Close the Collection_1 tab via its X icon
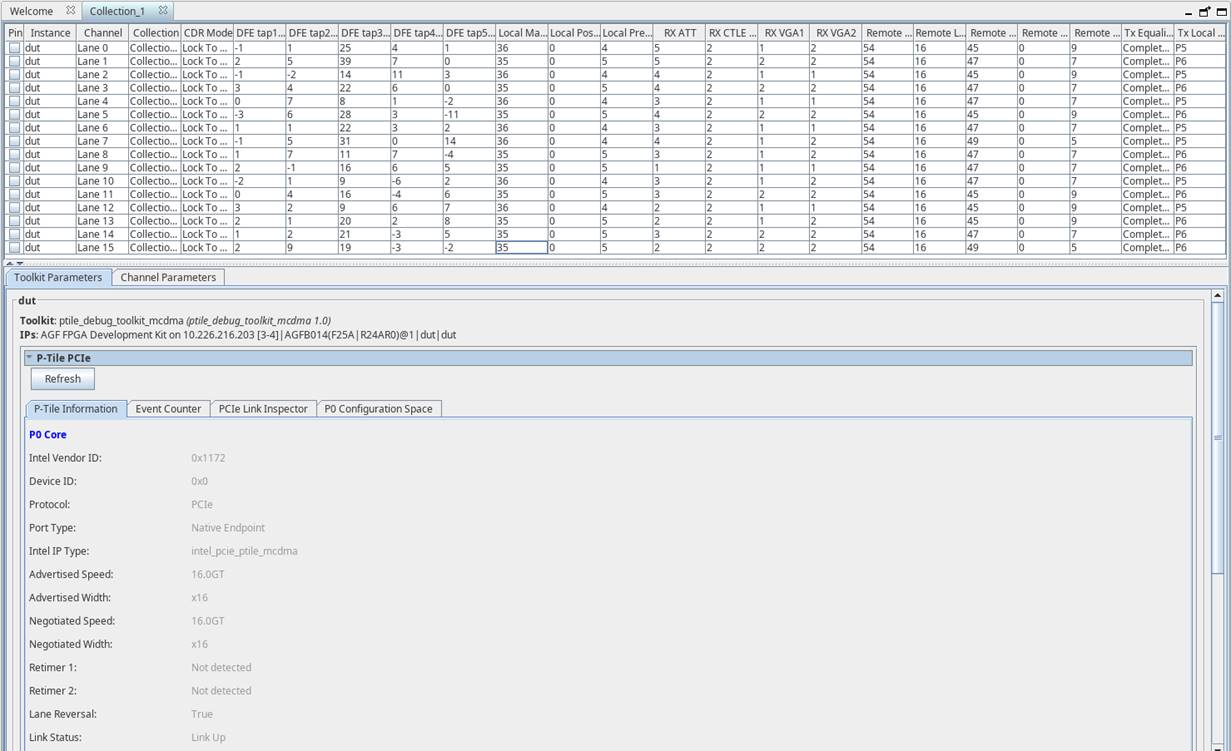Viewport: 1231px width, 751px height. click(163, 10)
